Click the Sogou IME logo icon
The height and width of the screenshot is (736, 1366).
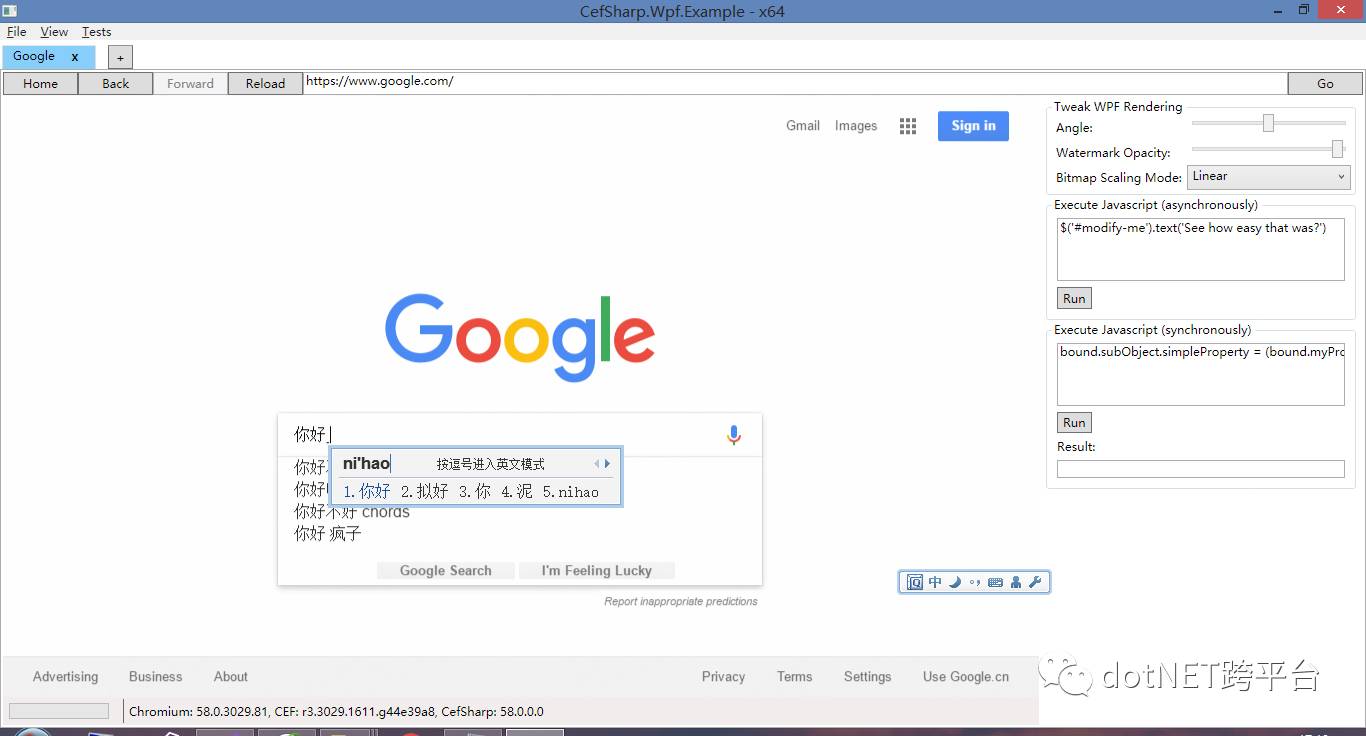(x=914, y=582)
